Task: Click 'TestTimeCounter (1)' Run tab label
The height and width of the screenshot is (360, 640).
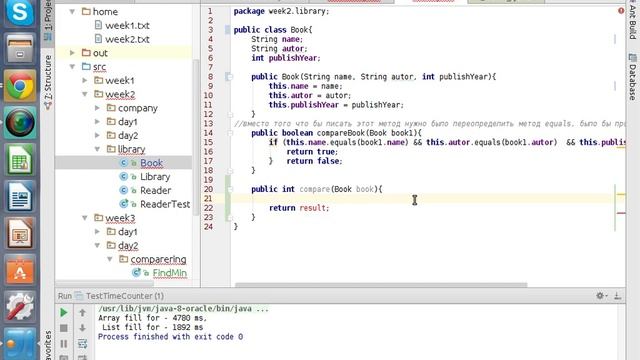Action: 124,296
